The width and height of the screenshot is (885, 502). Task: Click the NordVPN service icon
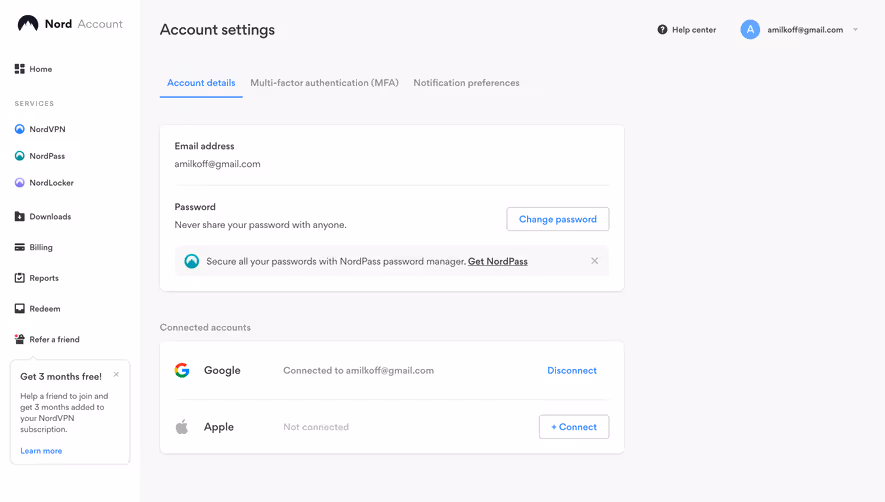pyautogui.click(x=20, y=129)
